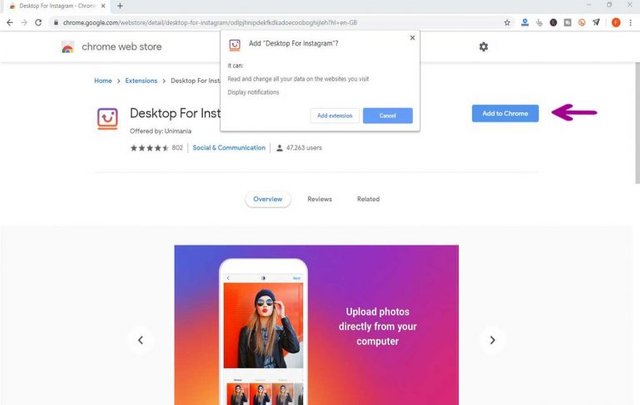Show previous screenshot in carousel
The image size is (640, 405).
(x=140, y=340)
